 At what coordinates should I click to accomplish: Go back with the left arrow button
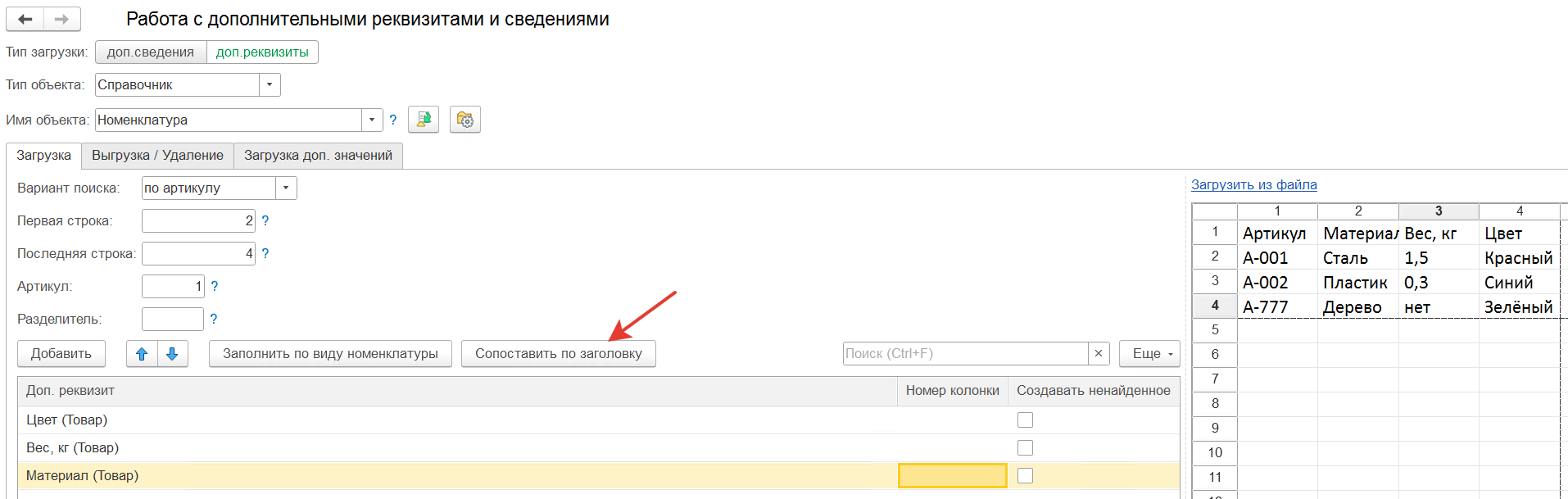click(x=25, y=19)
